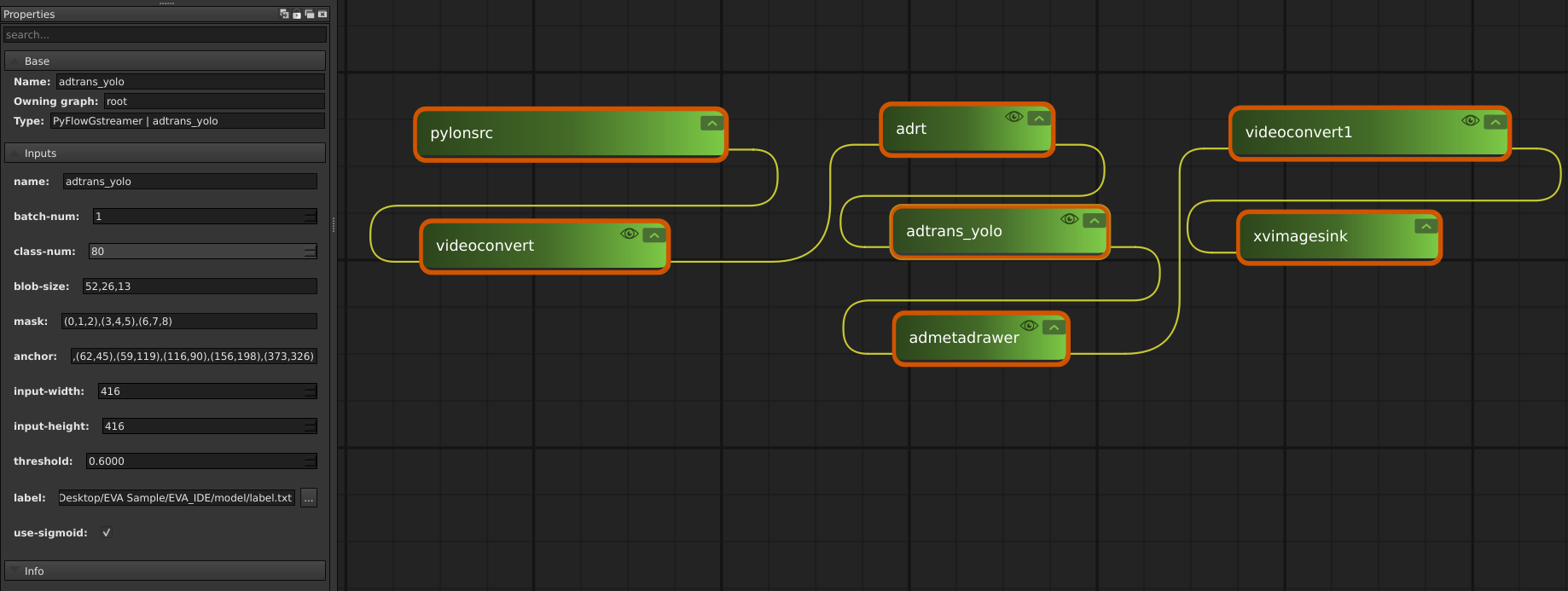Click the lock icon in Properties header

click(297, 14)
